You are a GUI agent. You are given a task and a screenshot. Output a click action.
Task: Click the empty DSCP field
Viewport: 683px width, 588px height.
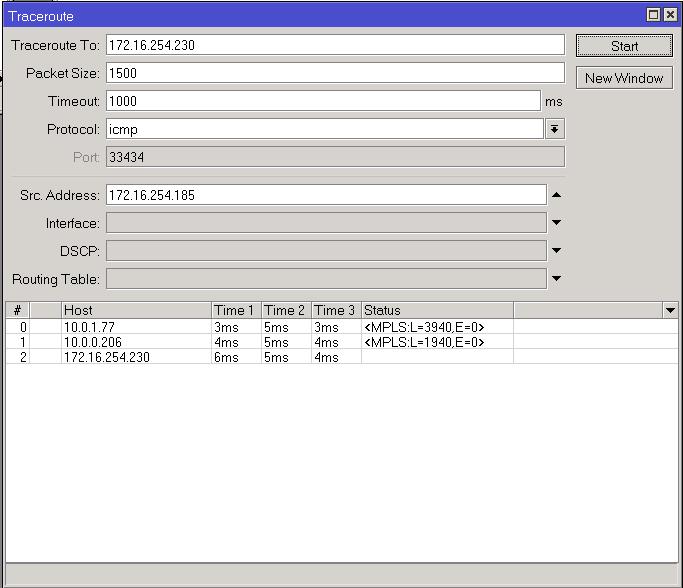pos(326,250)
